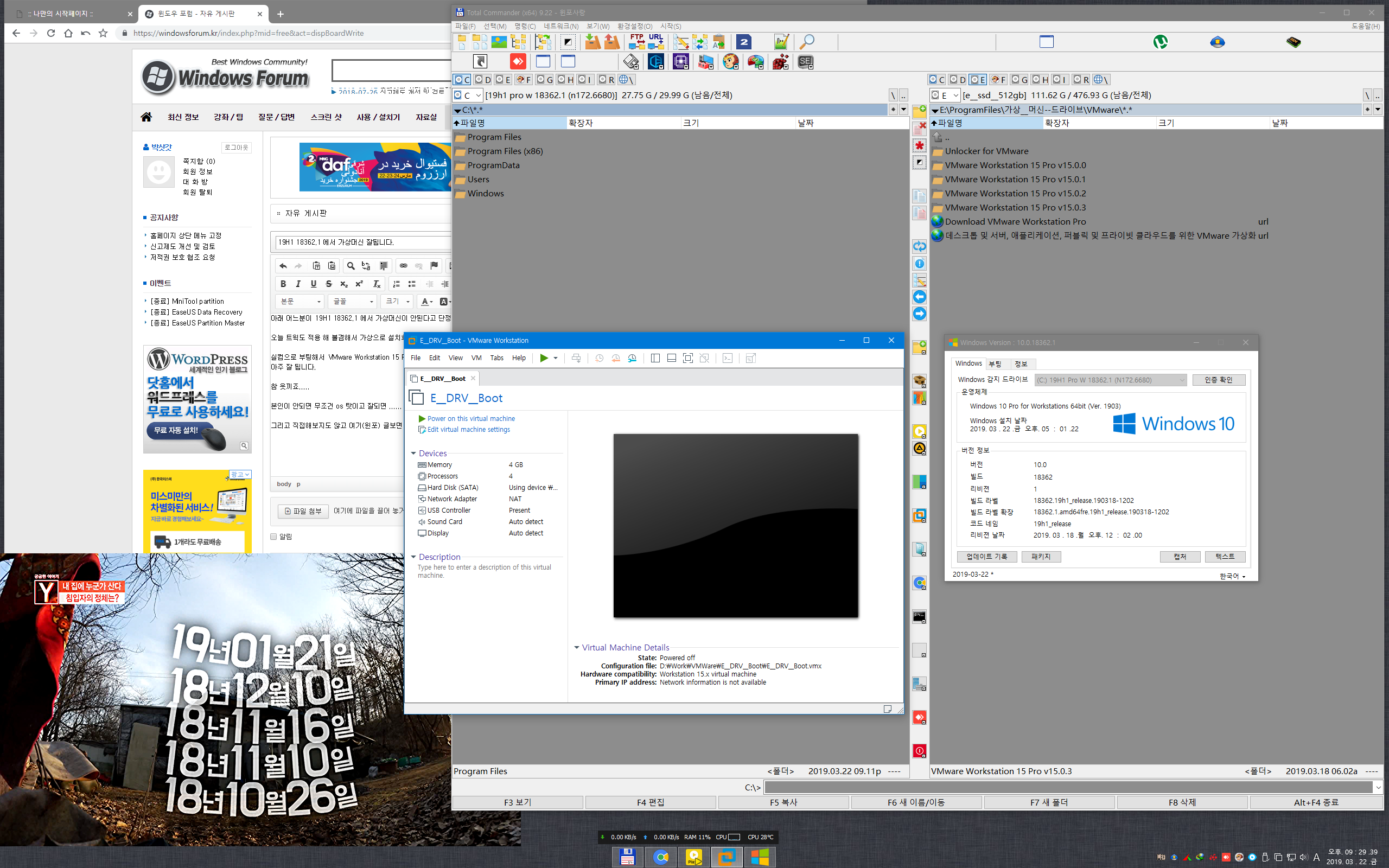Open Windows 감지 드라이브 combo box
The image size is (1389, 868).
click(x=1111, y=380)
